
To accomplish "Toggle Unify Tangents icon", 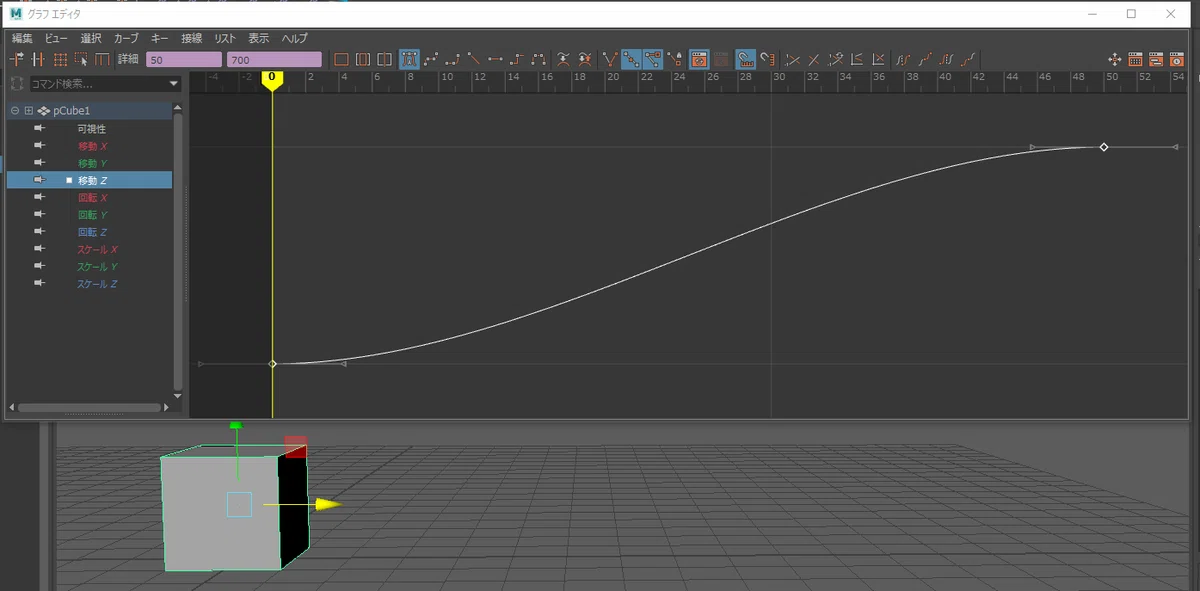I will click(632, 59).
